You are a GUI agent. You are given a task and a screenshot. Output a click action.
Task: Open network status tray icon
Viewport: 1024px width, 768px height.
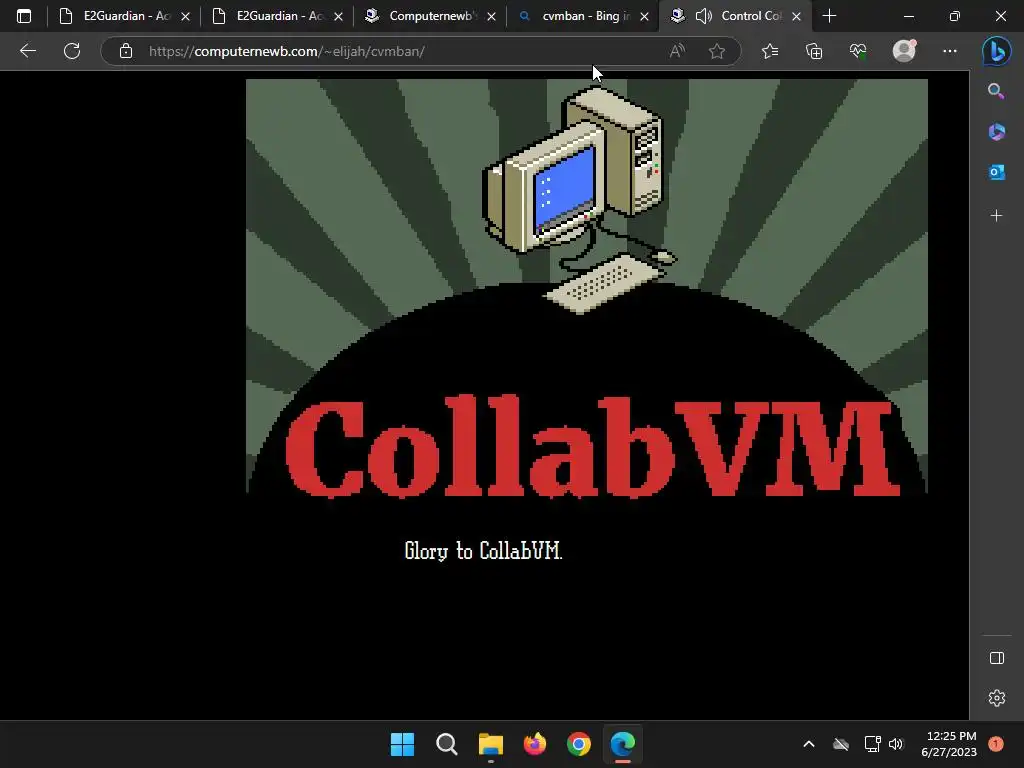(x=872, y=744)
